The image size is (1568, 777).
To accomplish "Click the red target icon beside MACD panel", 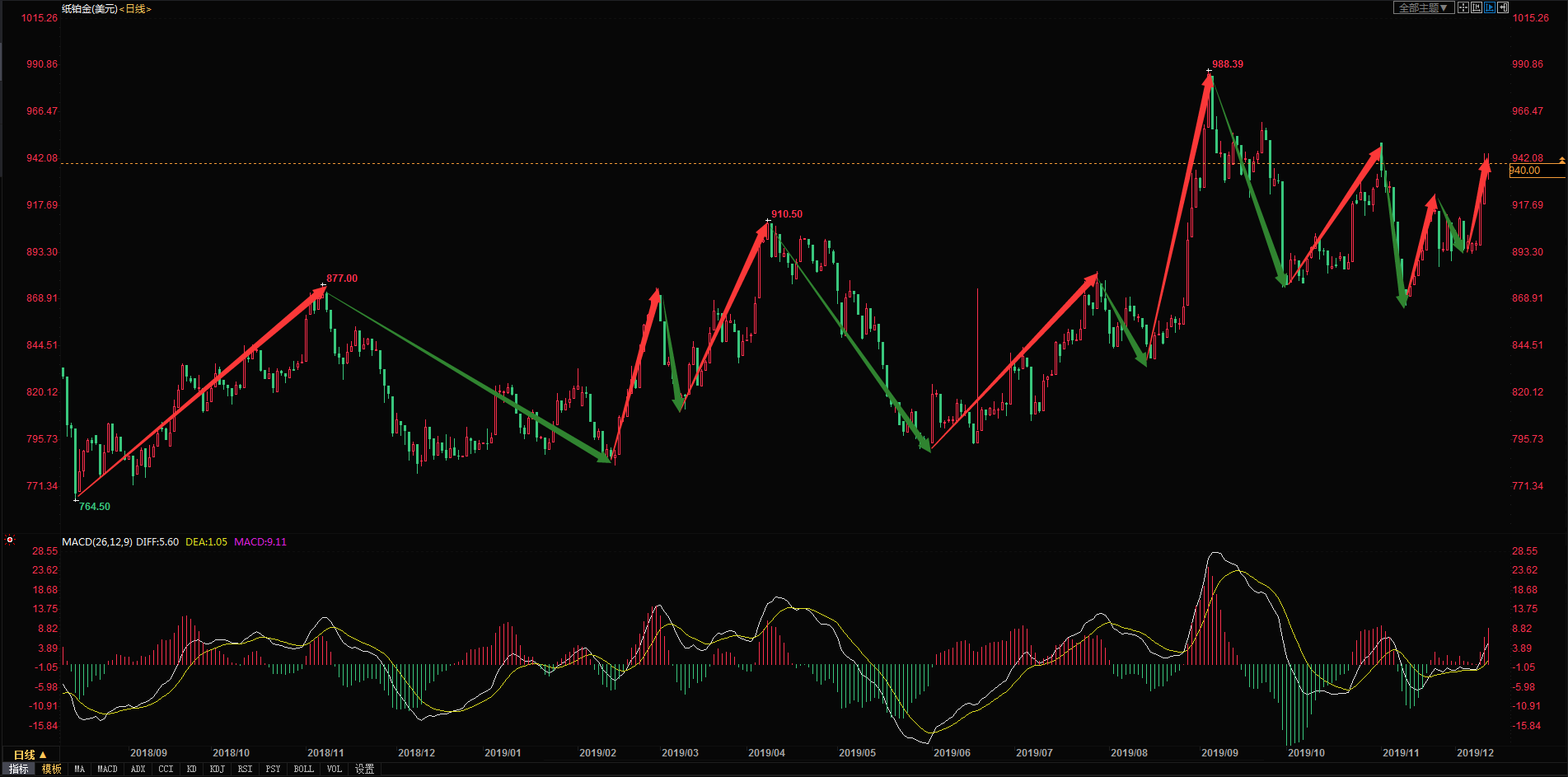I will (x=10, y=540).
